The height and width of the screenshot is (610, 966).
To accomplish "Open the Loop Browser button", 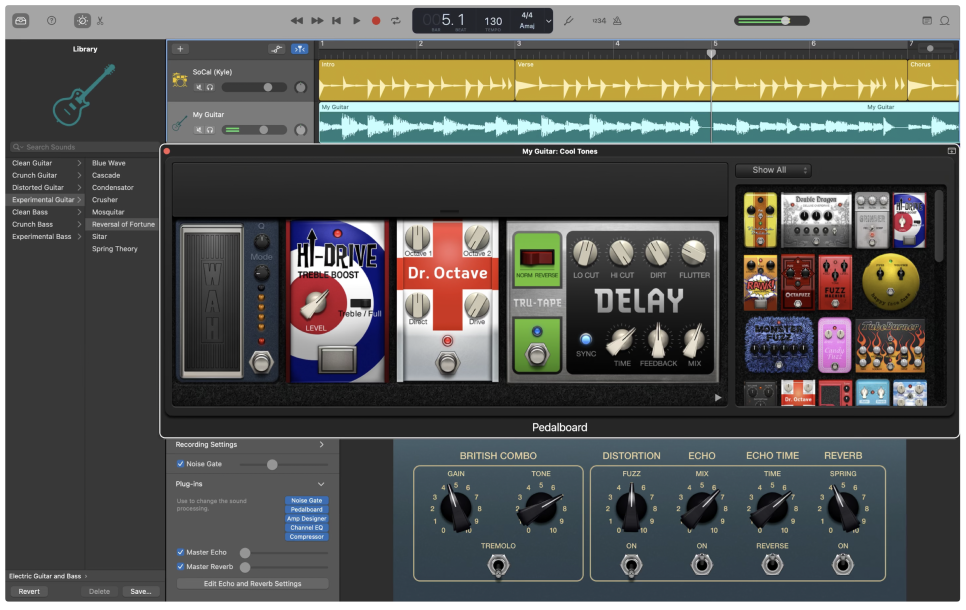I will click(x=944, y=20).
